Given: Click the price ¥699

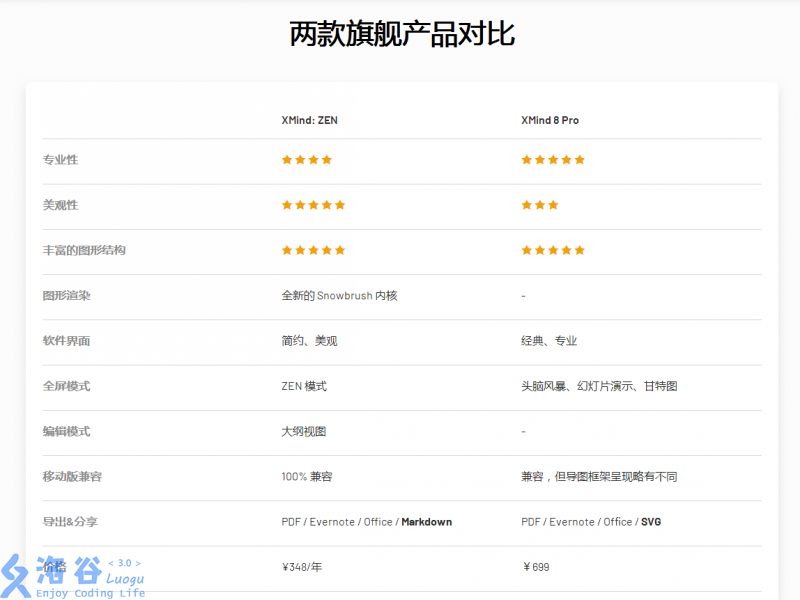Looking at the screenshot, I should tap(536, 567).
